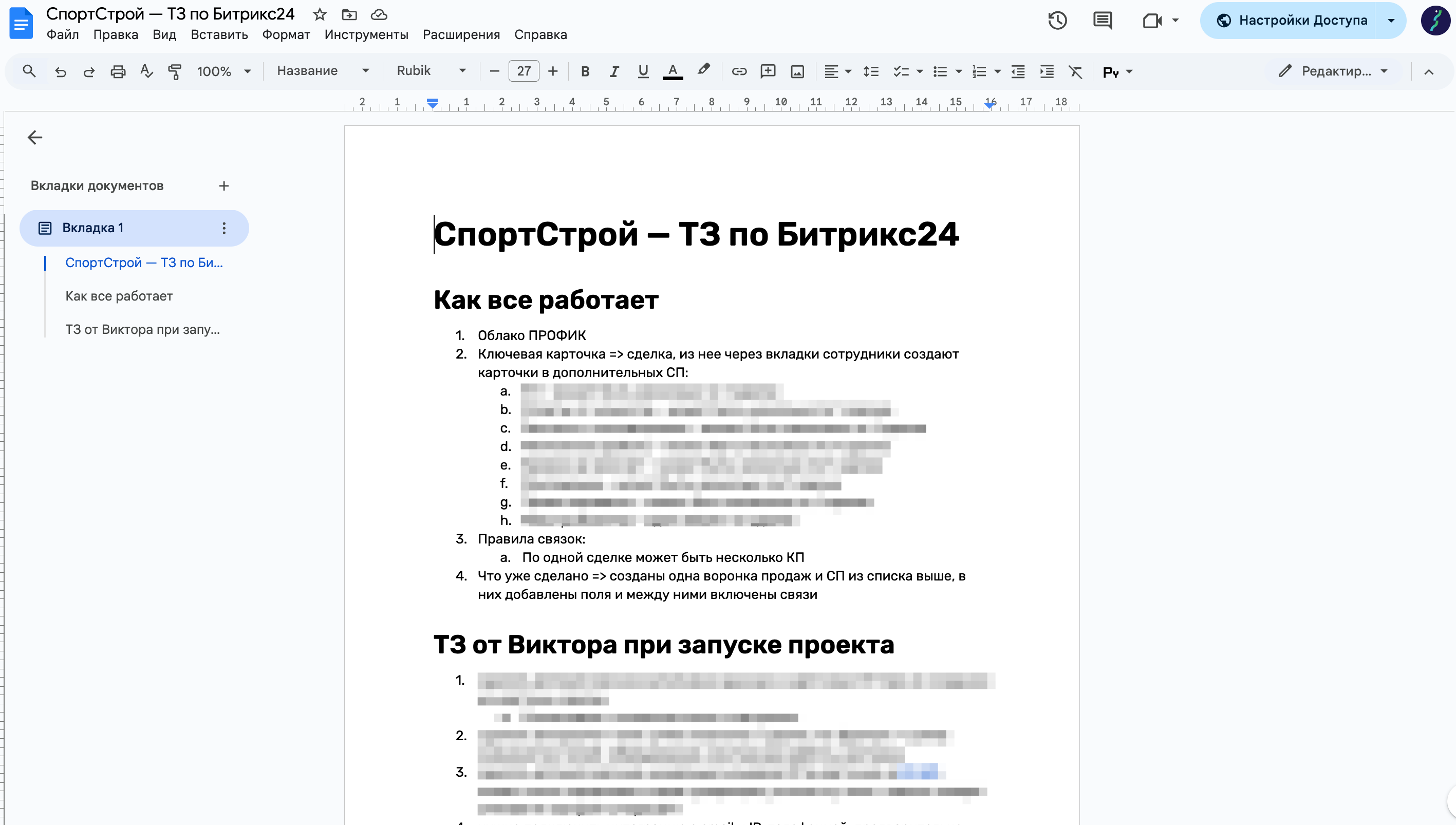Pick text color with the A swatch
The height and width of the screenshot is (825, 1456).
[x=673, y=71]
